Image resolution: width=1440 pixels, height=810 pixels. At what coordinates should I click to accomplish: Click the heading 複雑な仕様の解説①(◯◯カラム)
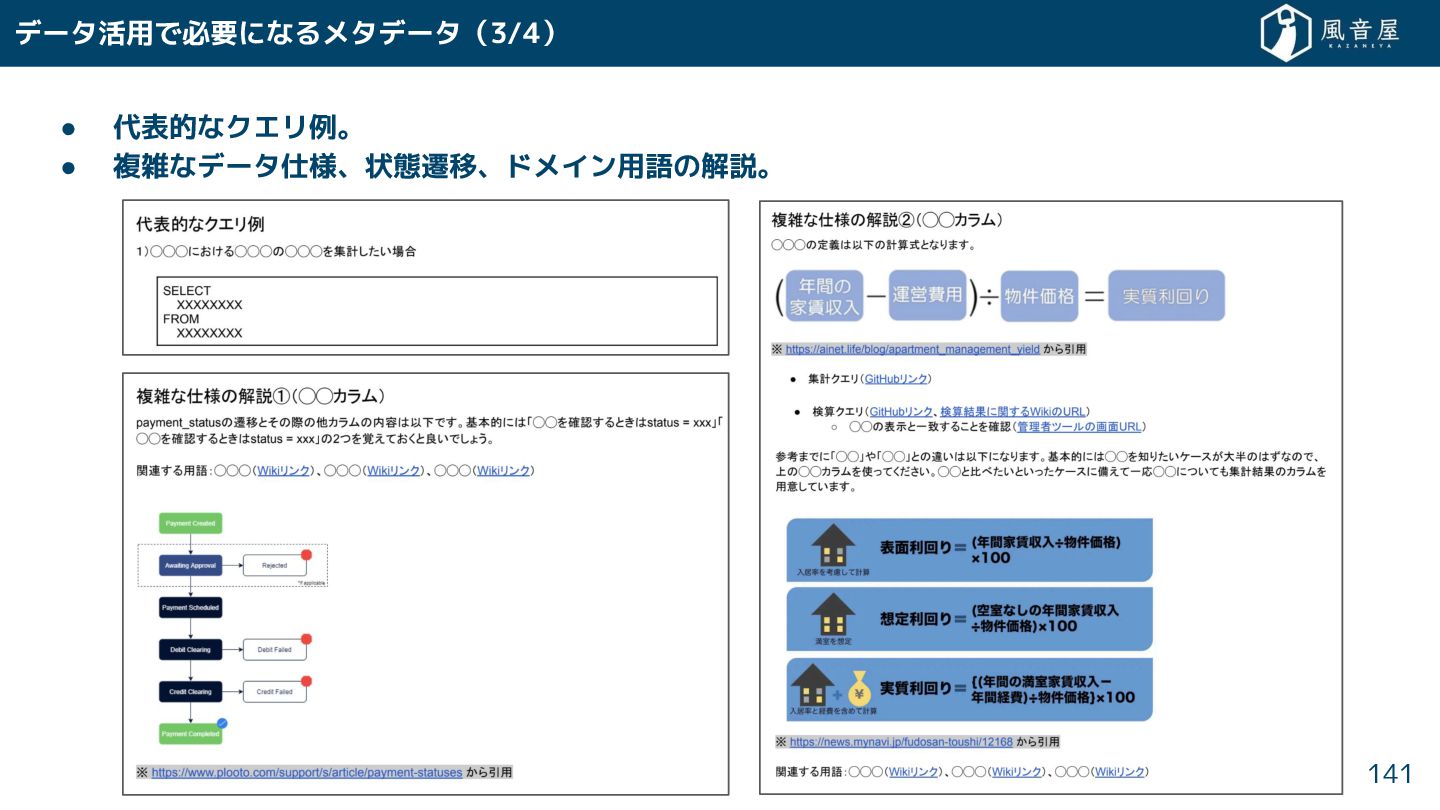(261, 396)
